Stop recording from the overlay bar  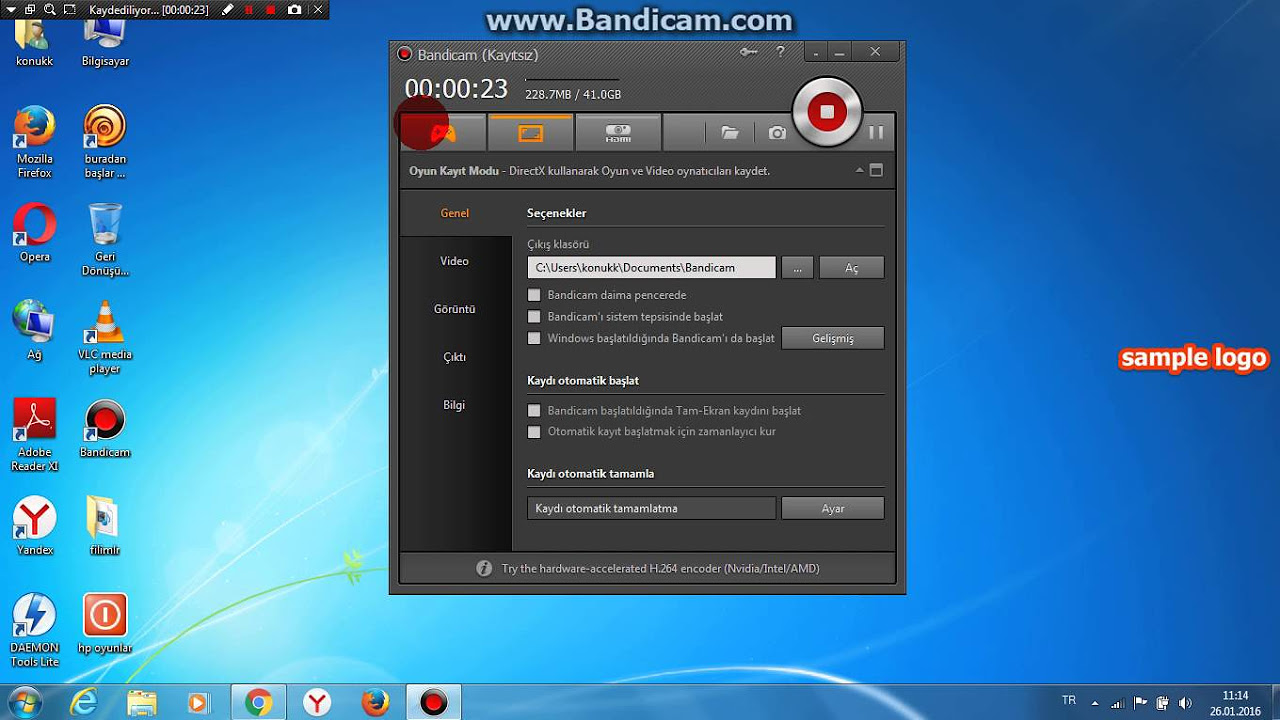270,10
